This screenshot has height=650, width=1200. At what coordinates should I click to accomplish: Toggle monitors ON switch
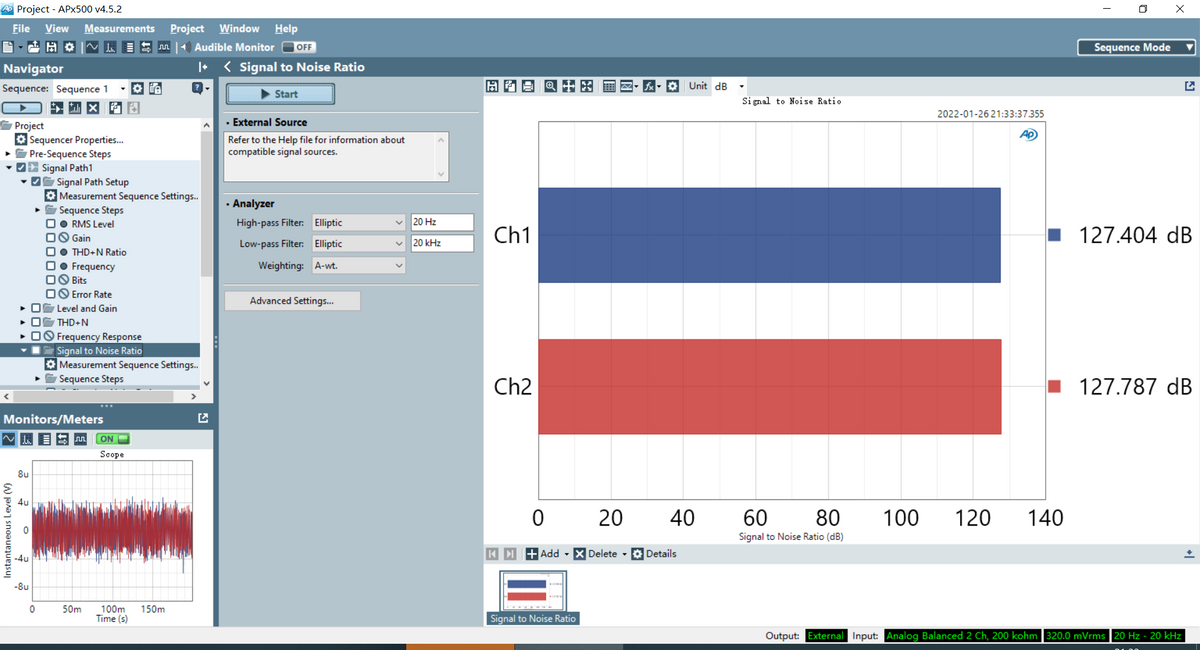tap(113, 439)
